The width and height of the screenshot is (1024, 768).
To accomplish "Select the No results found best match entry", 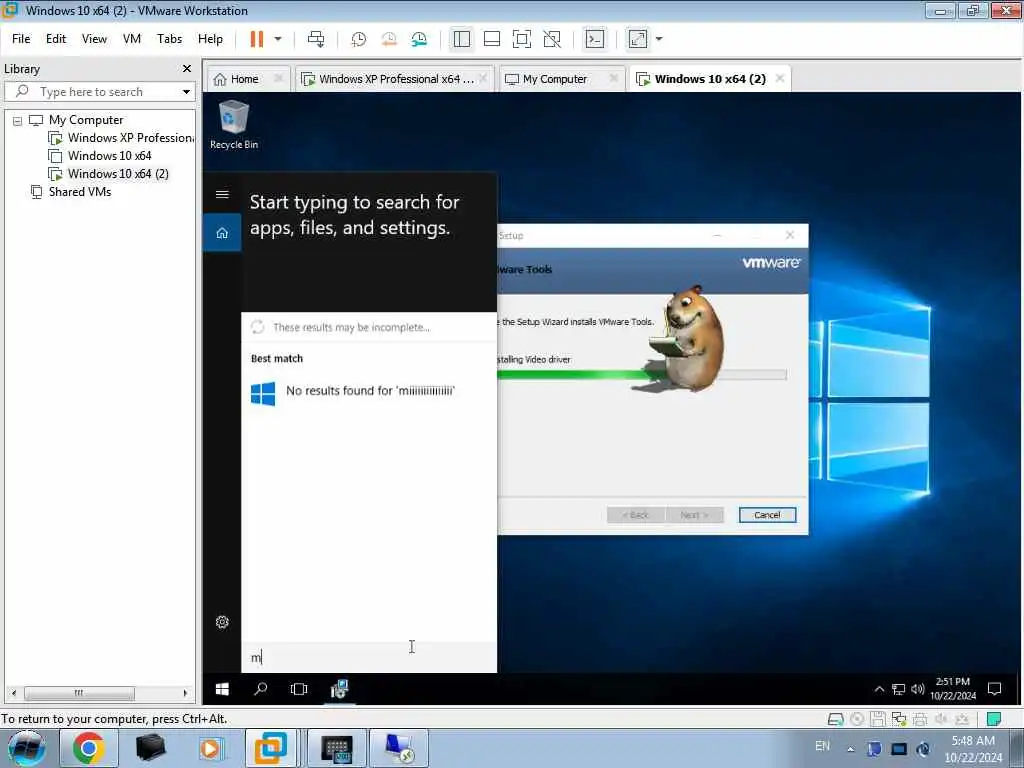I will [369, 392].
